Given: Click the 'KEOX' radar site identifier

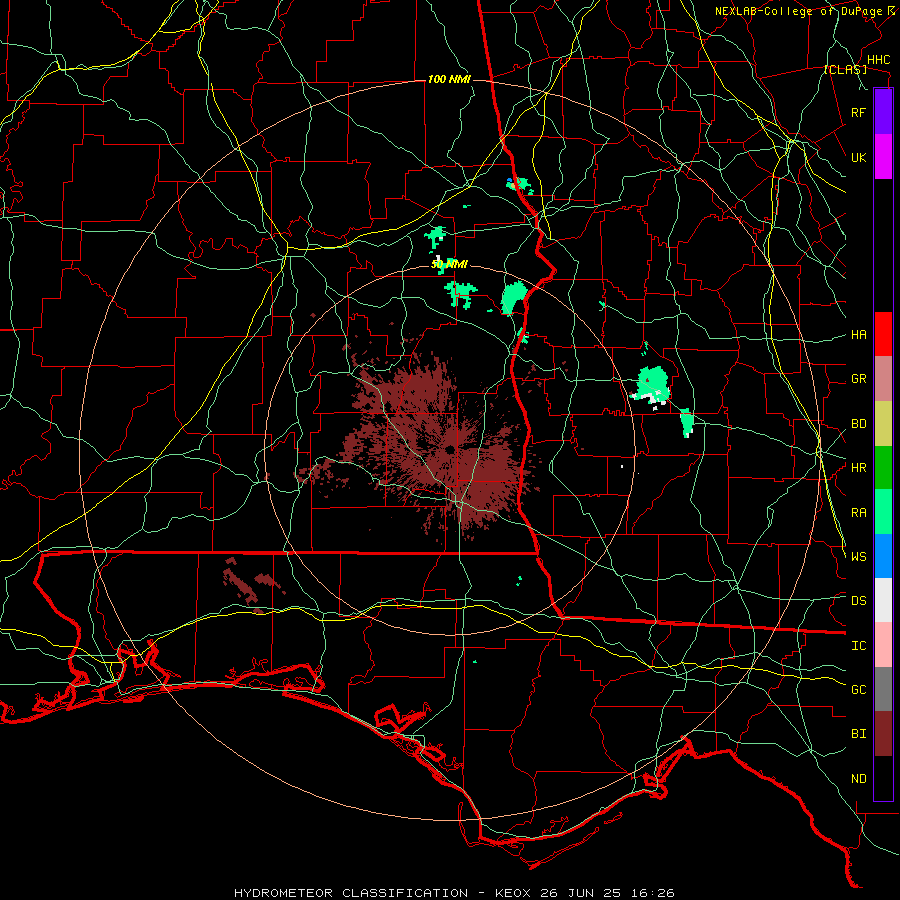Looking at the screenshot, I should click(x=514, y=893).
